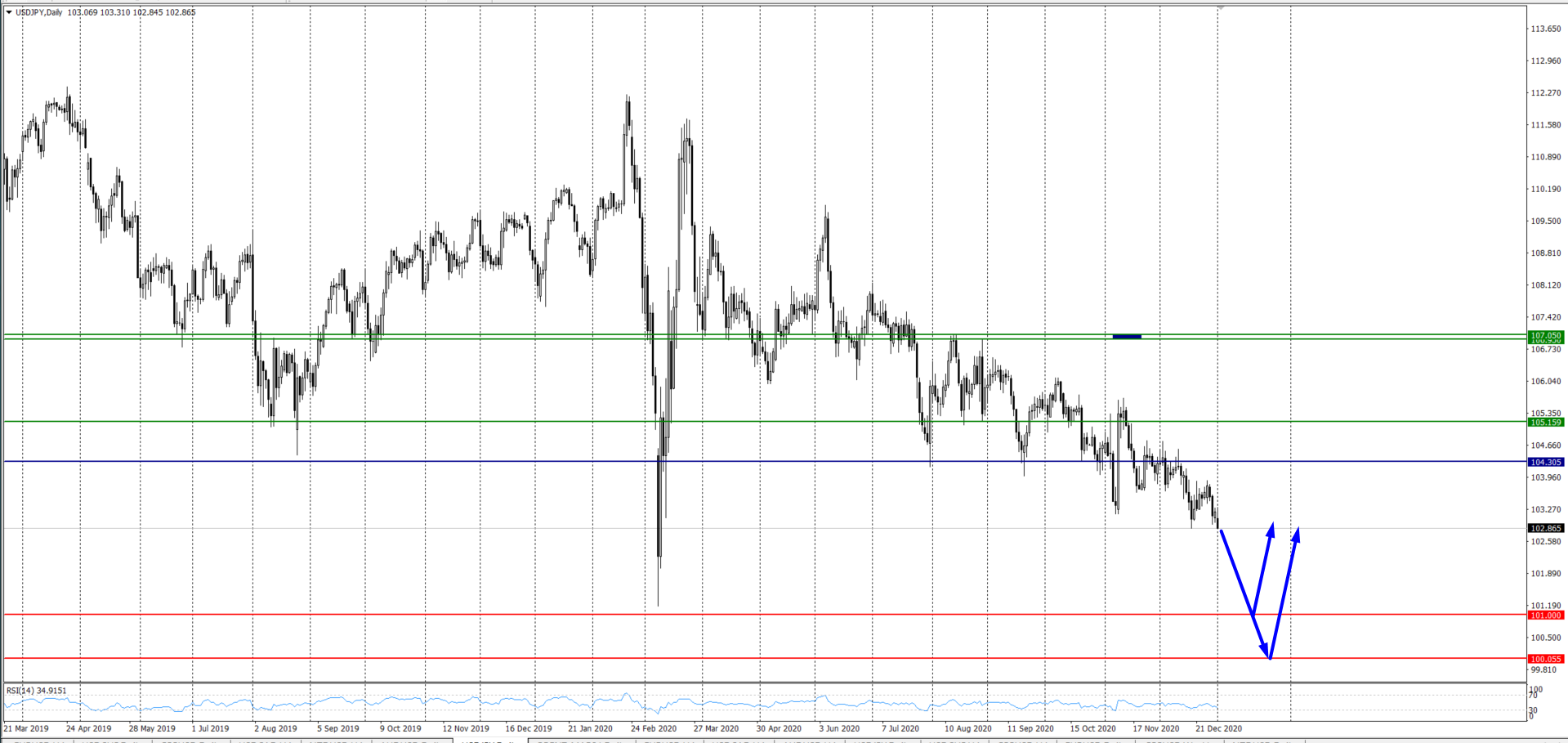
Task: Click the leftmost upward blue arrowhead
Action: [1271, 530]
